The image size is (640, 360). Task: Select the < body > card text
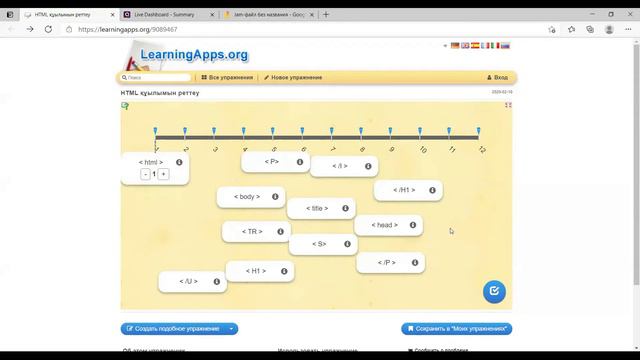[x=247, y=197]
